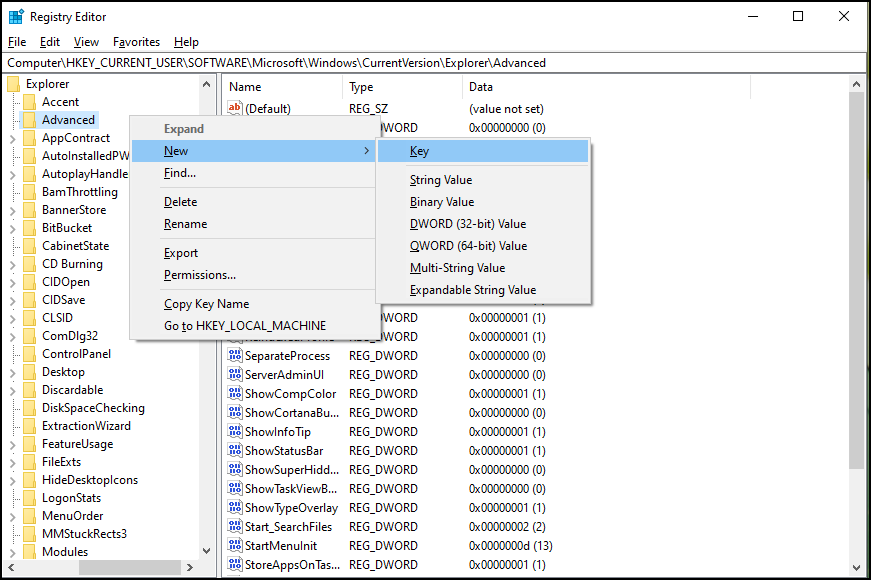
Task: Expand the FileExts key arrow
Action: [x=12, y=462]
